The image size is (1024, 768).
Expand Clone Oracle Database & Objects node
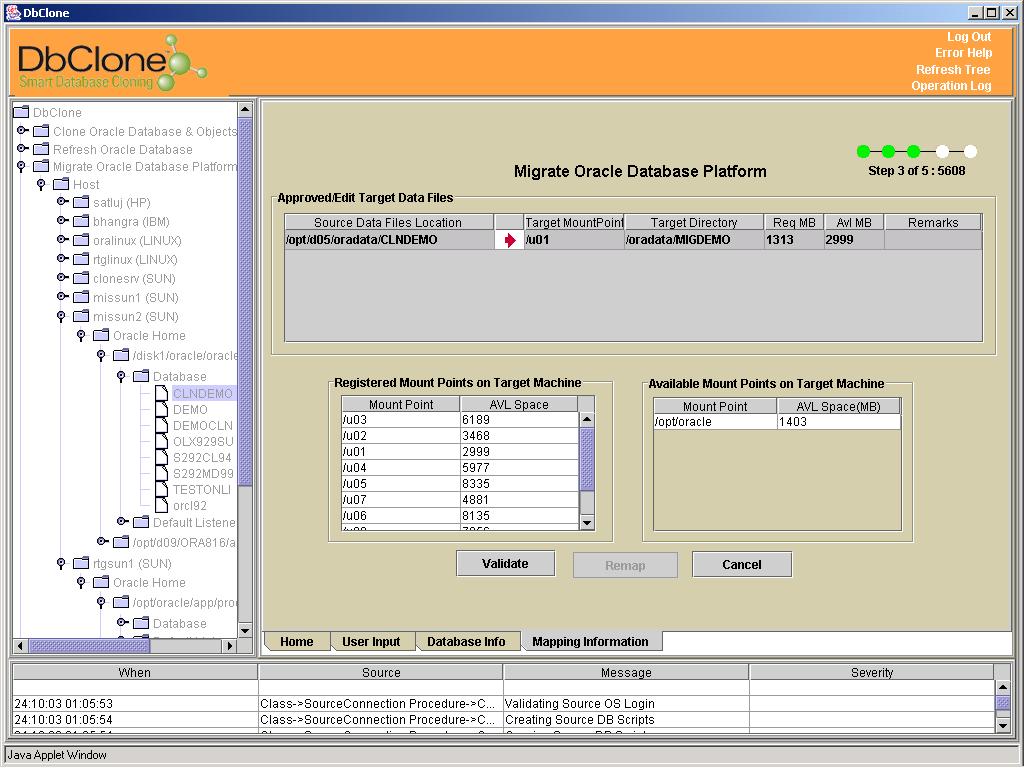(22, 131)
